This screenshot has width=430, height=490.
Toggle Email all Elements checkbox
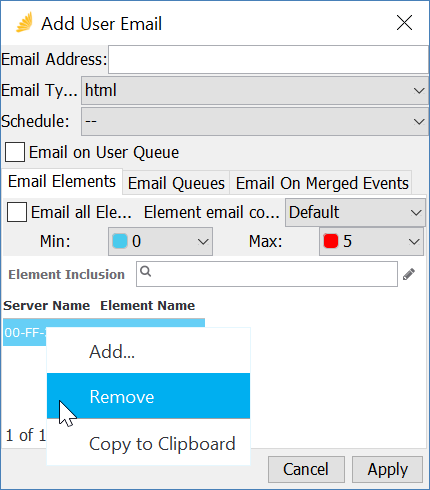17,212
